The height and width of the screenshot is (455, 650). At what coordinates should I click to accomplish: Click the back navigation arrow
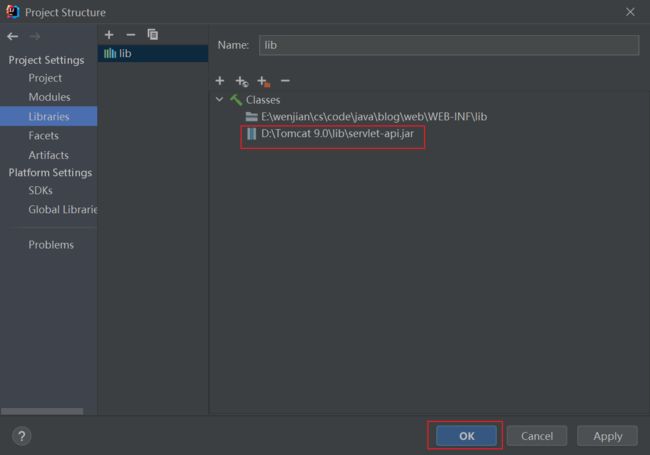[12, 36]
